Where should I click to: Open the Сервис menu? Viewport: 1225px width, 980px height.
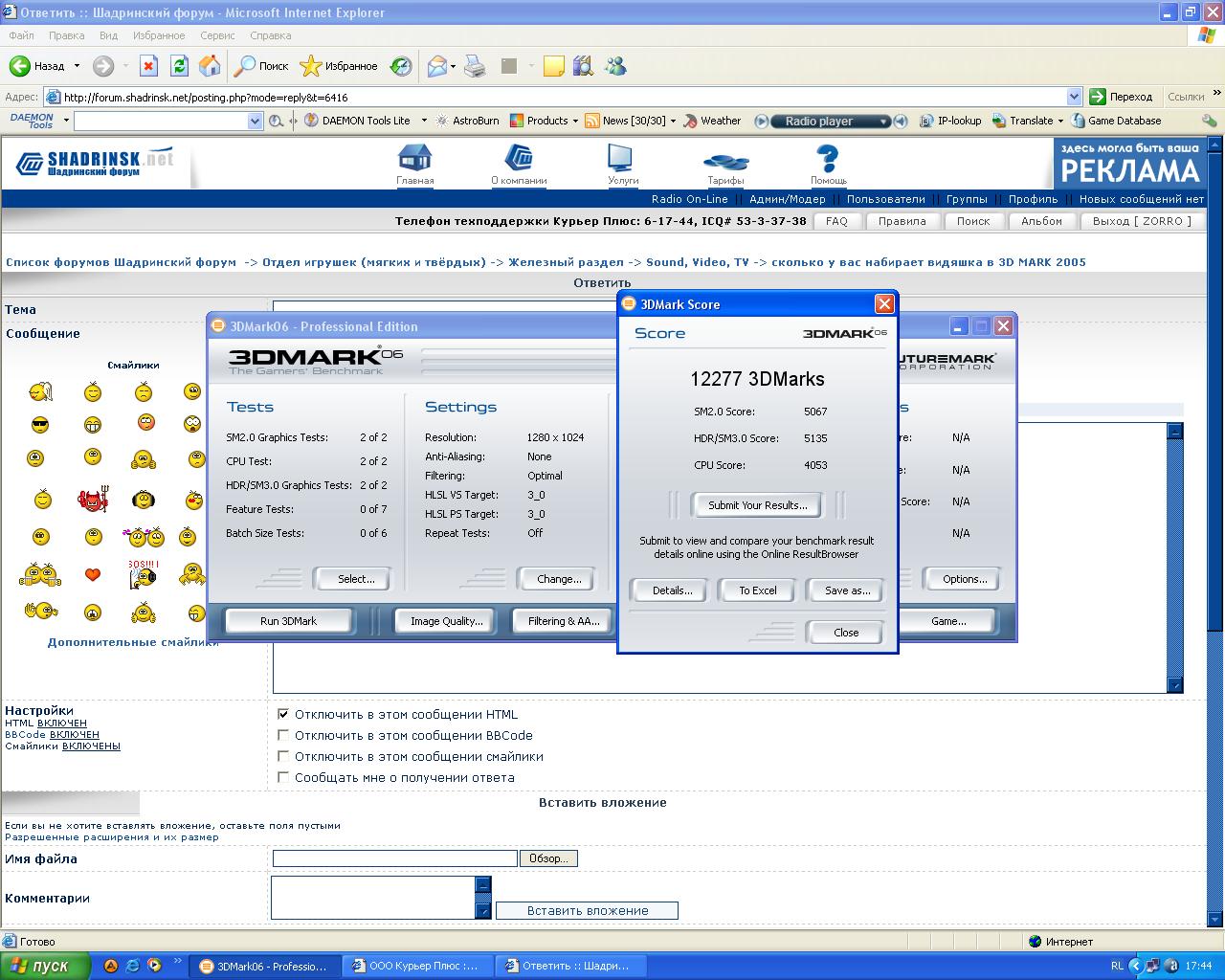click(x=217, y=35)
